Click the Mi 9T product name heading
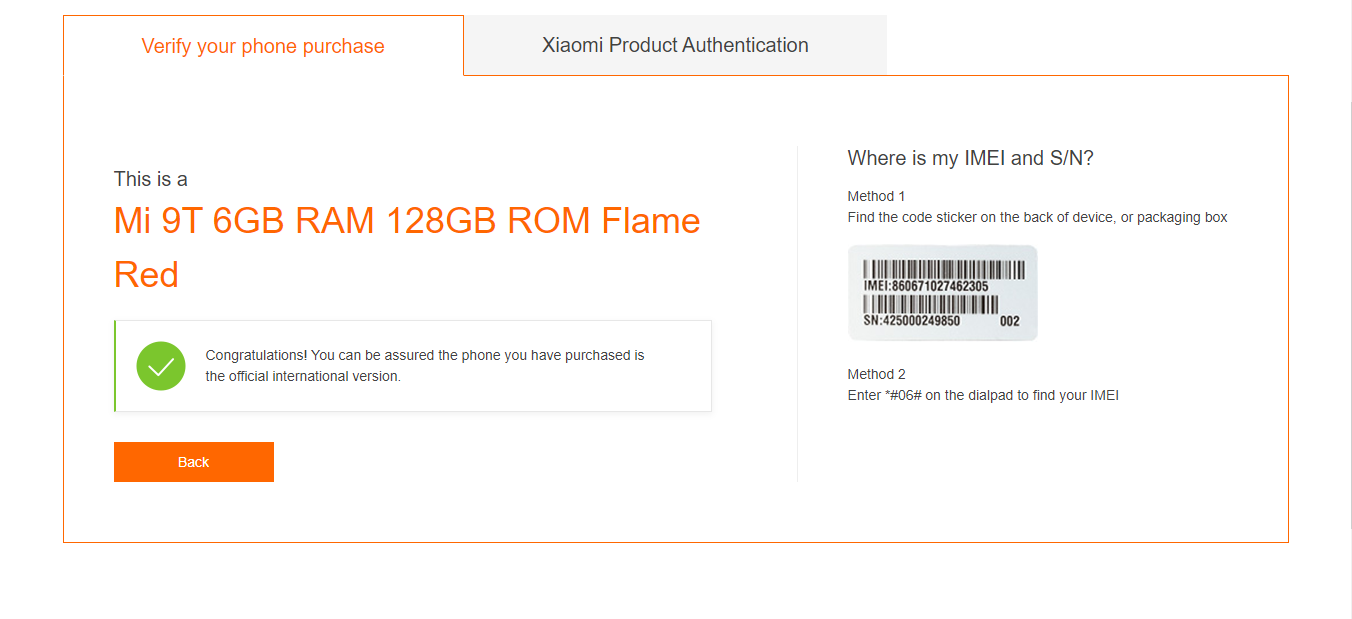1352x619 pixels. 407,247
